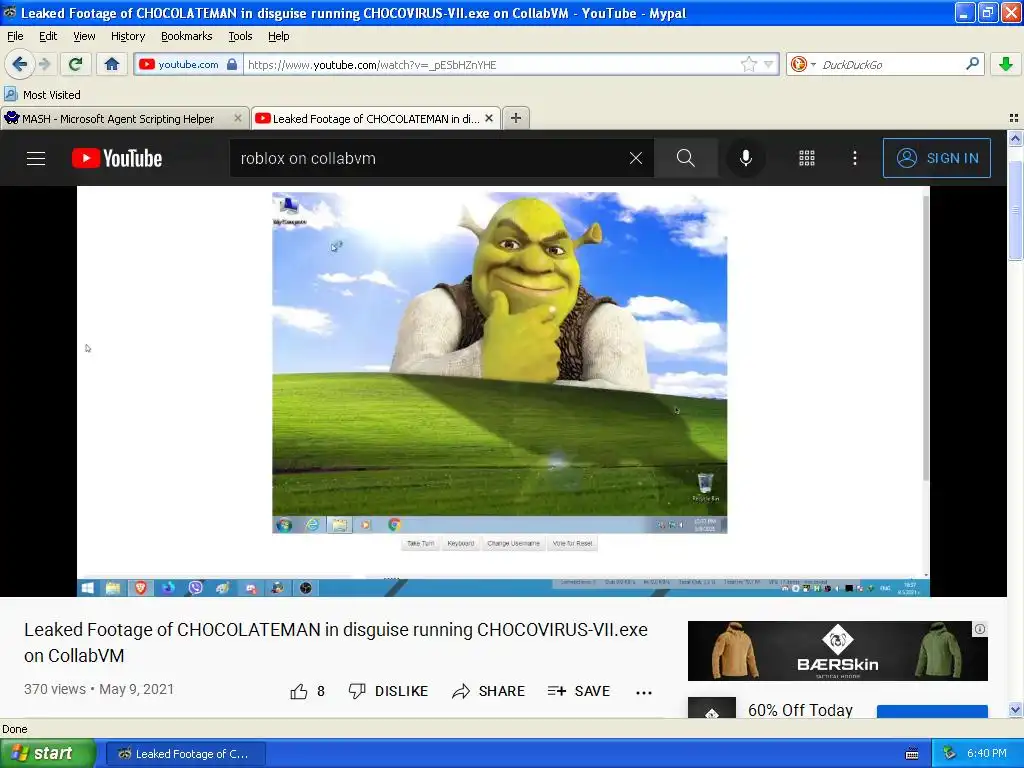Start voice search with microphone icon
The image size is (1024, 768).
coord(746,158)
